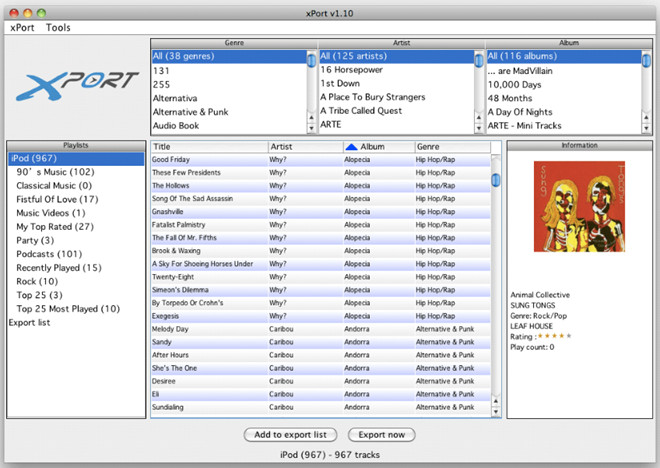
Task: Click the Add to export list button
Action: [x=290, y=435]
